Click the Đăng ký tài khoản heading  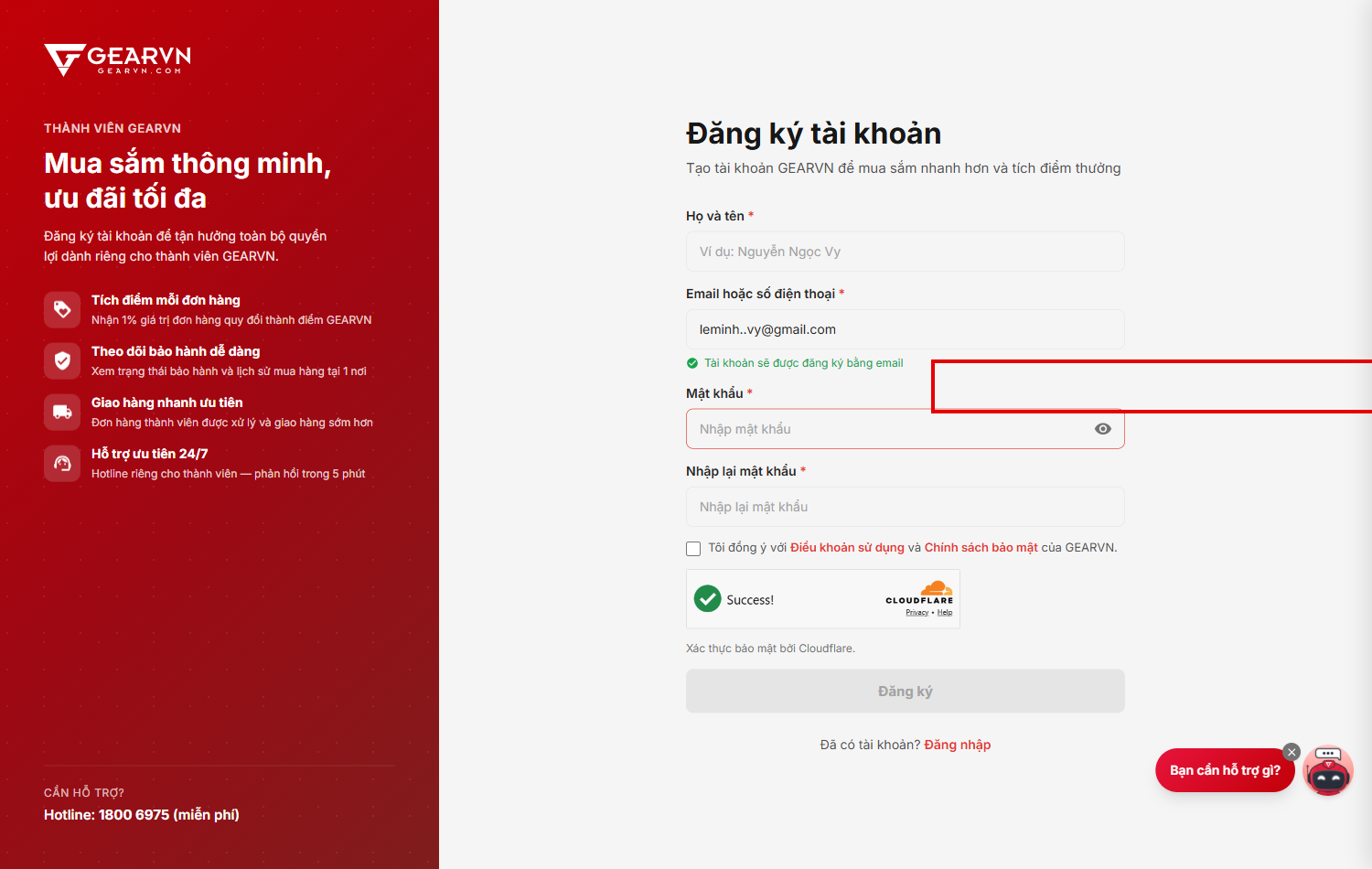814,134
